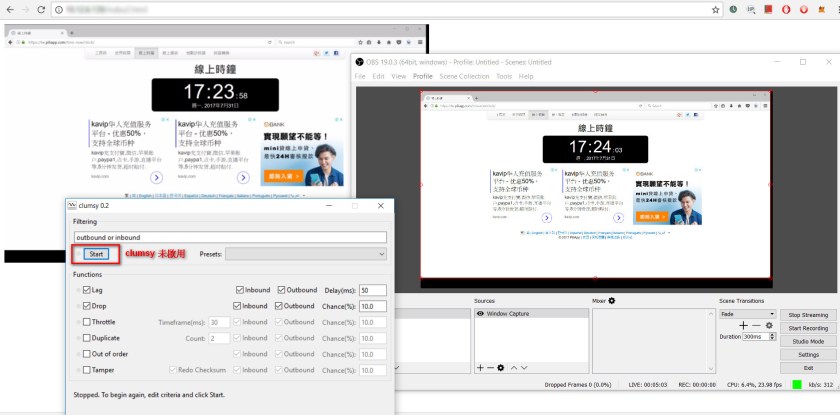Screen dimensions: 840x415
Task: Add a new source with plus icon
Action: (x=481, y=367)
